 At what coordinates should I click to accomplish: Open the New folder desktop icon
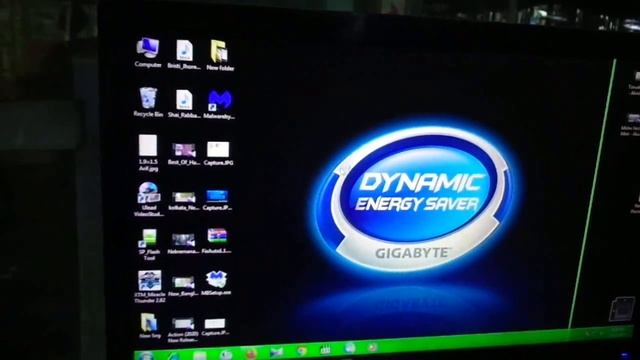pyautogui.click(x=220, y=55)
